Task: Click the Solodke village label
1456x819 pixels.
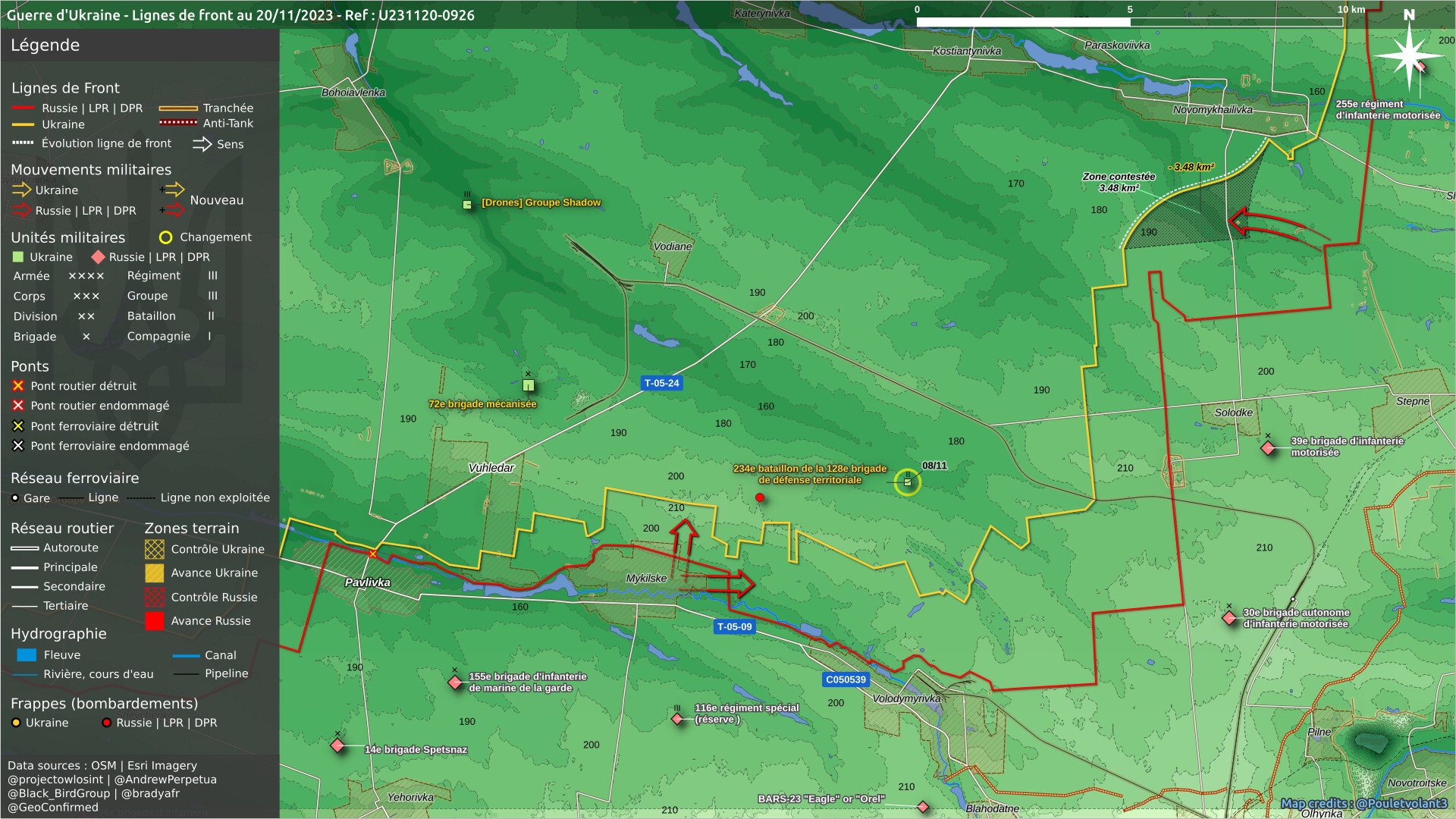Action: coord(1234,413)
